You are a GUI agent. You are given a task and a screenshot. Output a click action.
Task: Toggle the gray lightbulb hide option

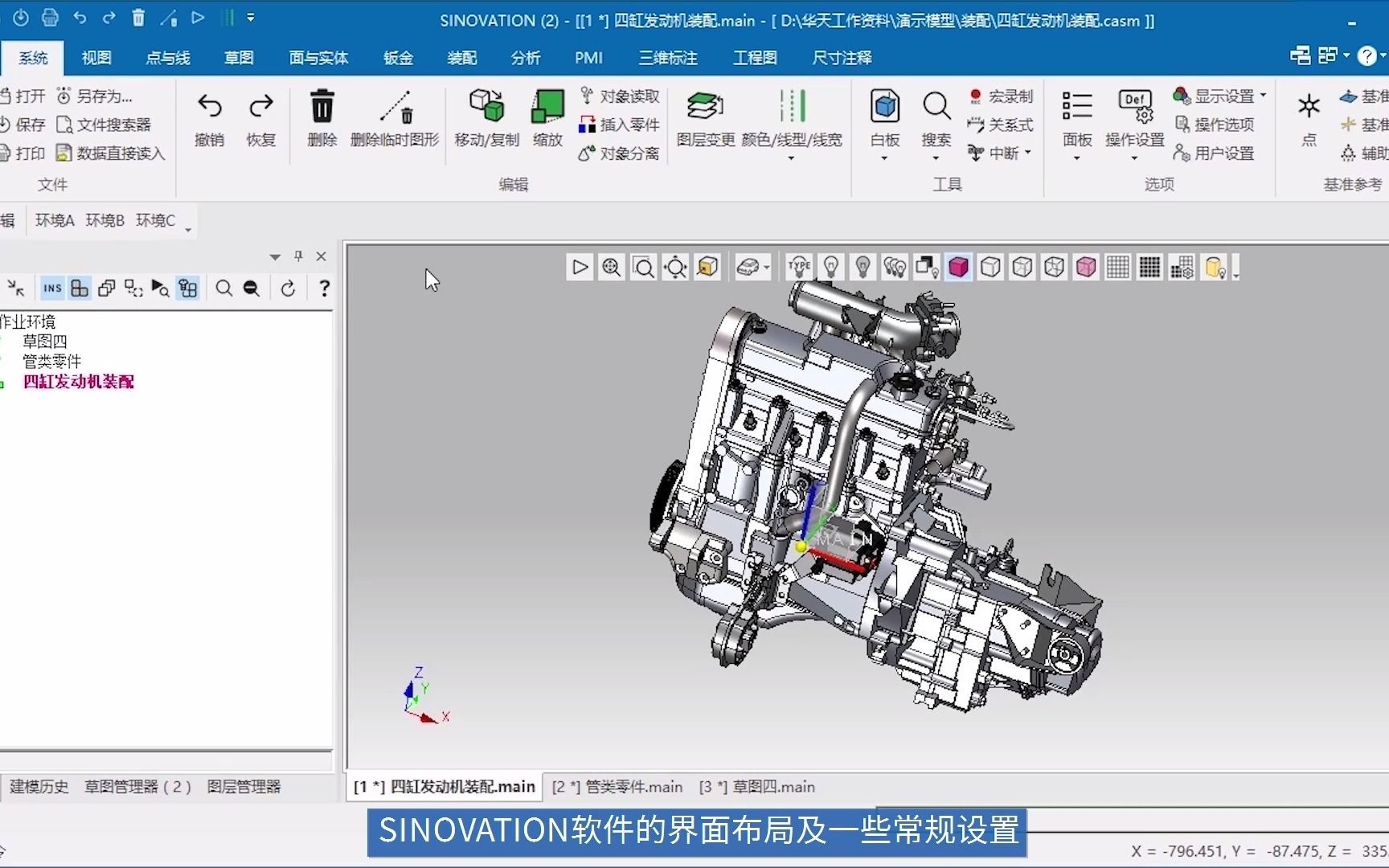click(x=862, y=267)
